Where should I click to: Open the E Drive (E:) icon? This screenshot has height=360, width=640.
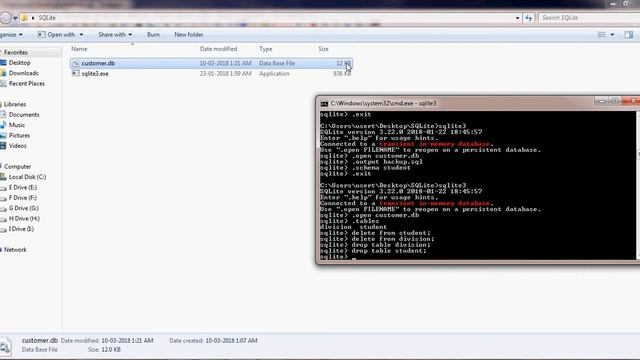click(3, 187)
